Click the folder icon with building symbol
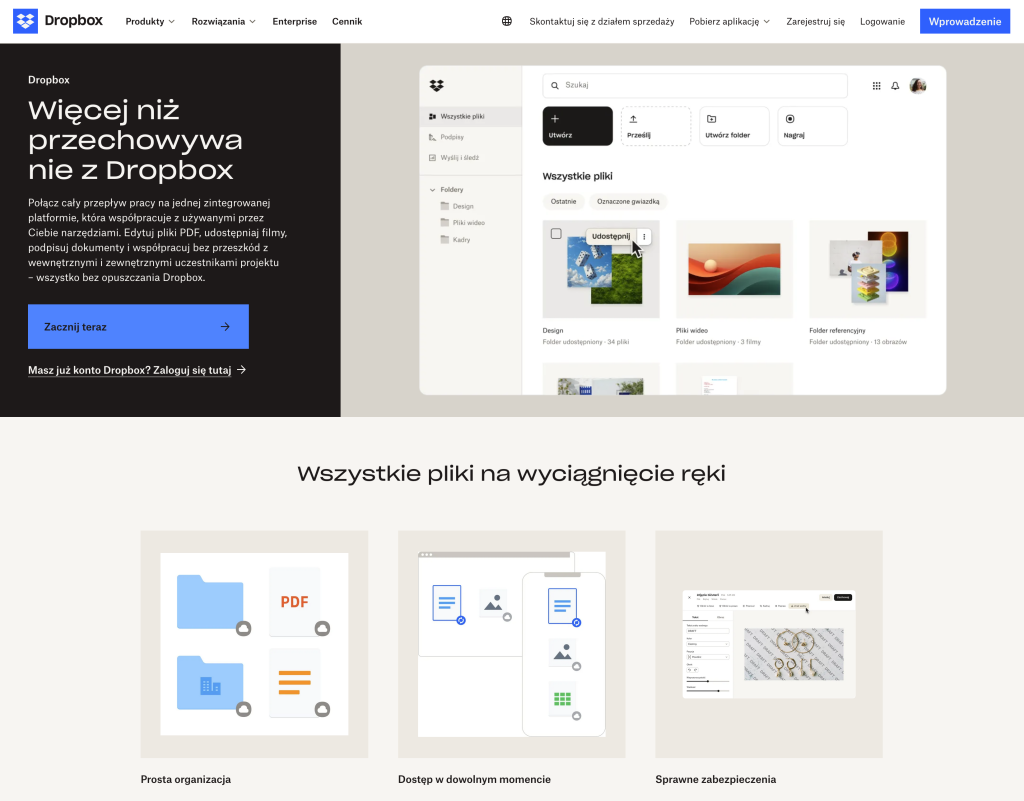Viewport: 1024px width, 801px height. click(210, 683)
